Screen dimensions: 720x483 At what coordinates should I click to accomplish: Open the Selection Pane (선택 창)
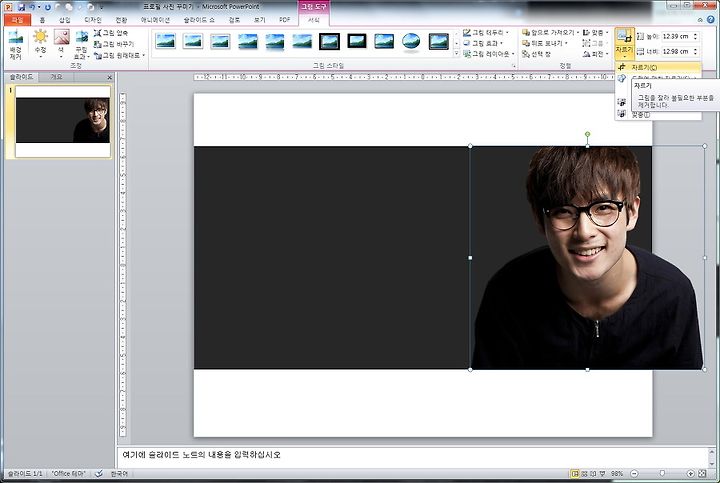(x=536, y=54)
